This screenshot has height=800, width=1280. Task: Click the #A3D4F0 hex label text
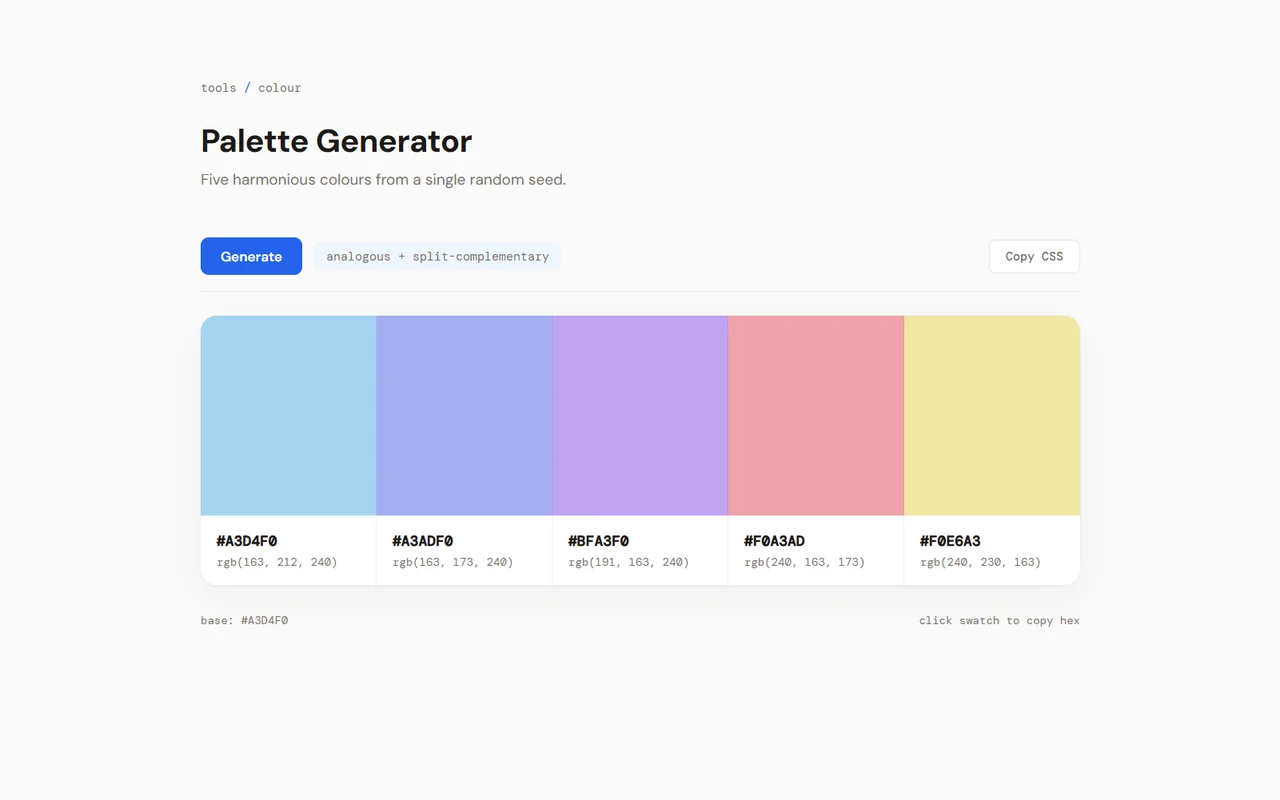coord(247,541)
